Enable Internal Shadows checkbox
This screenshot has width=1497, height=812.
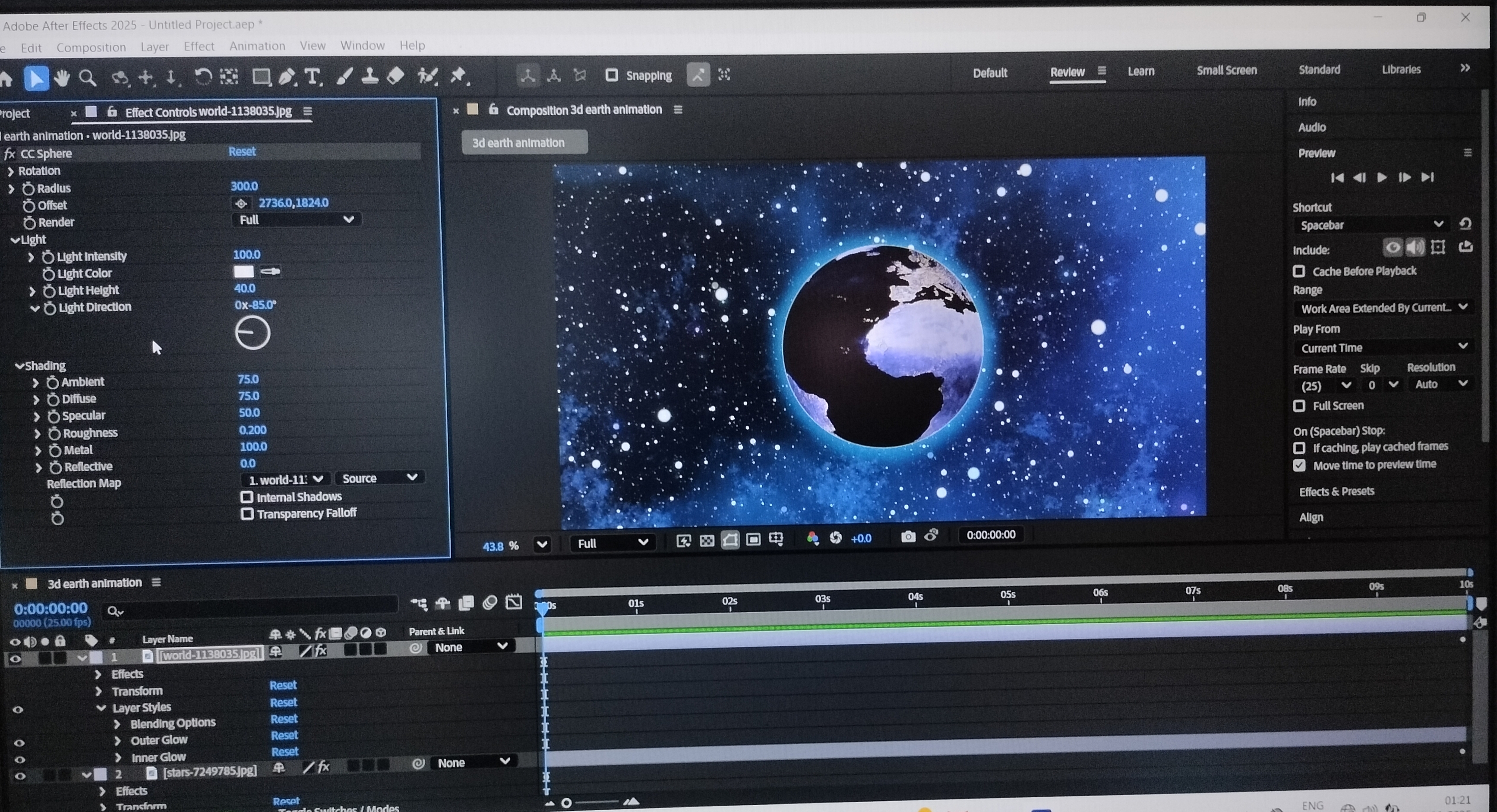coord(247,497)
